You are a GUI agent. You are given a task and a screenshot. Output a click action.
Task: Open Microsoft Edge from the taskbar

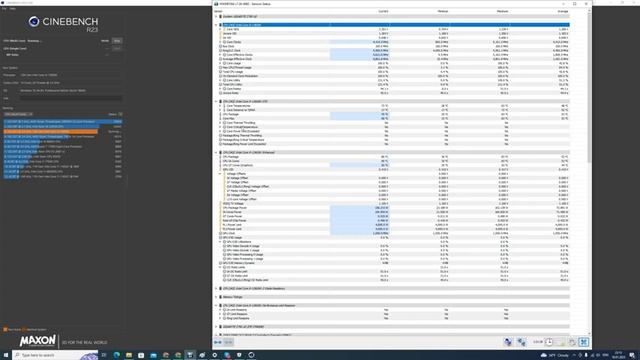117,355
